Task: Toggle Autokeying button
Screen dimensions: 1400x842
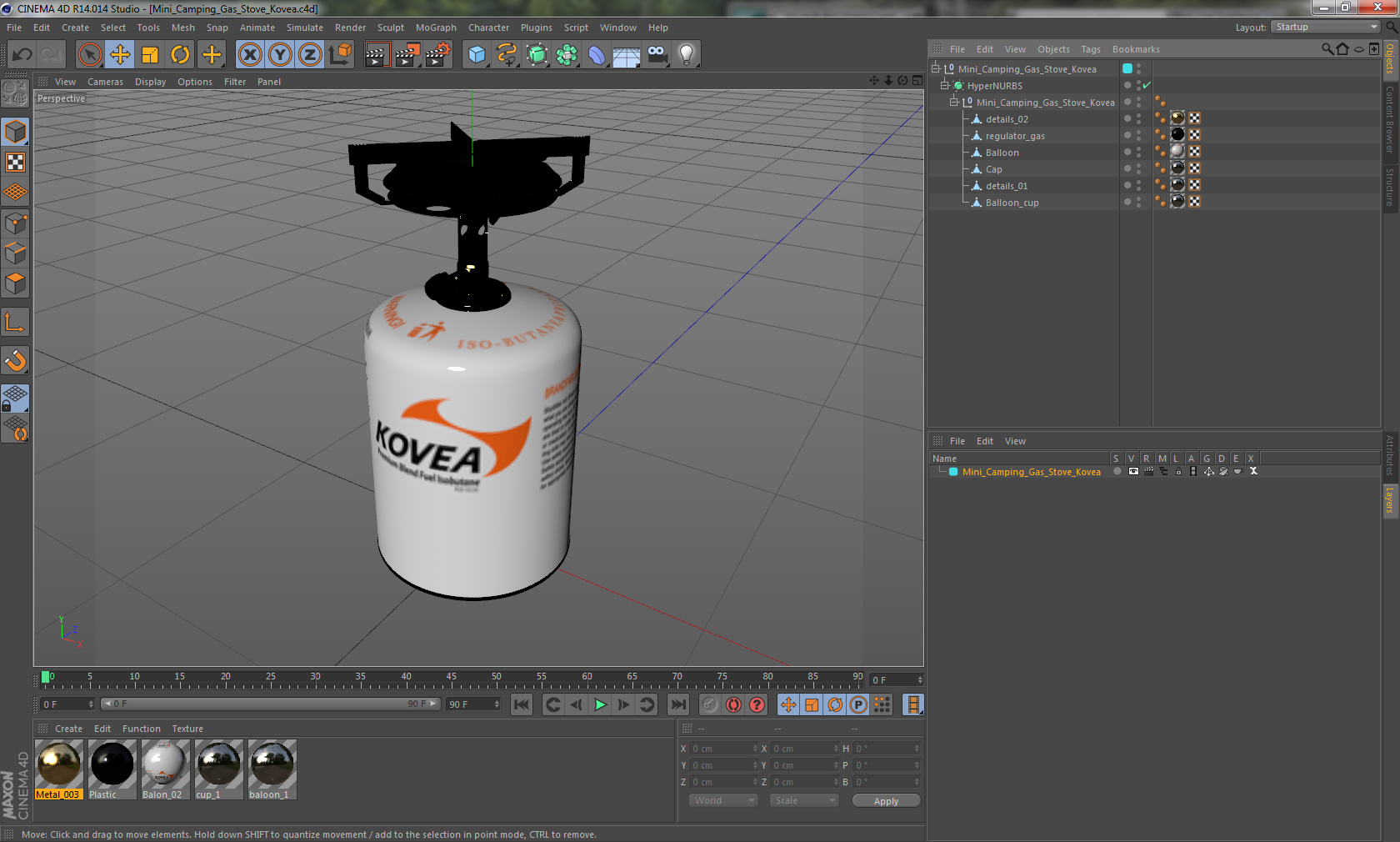Action: (733, 704)
